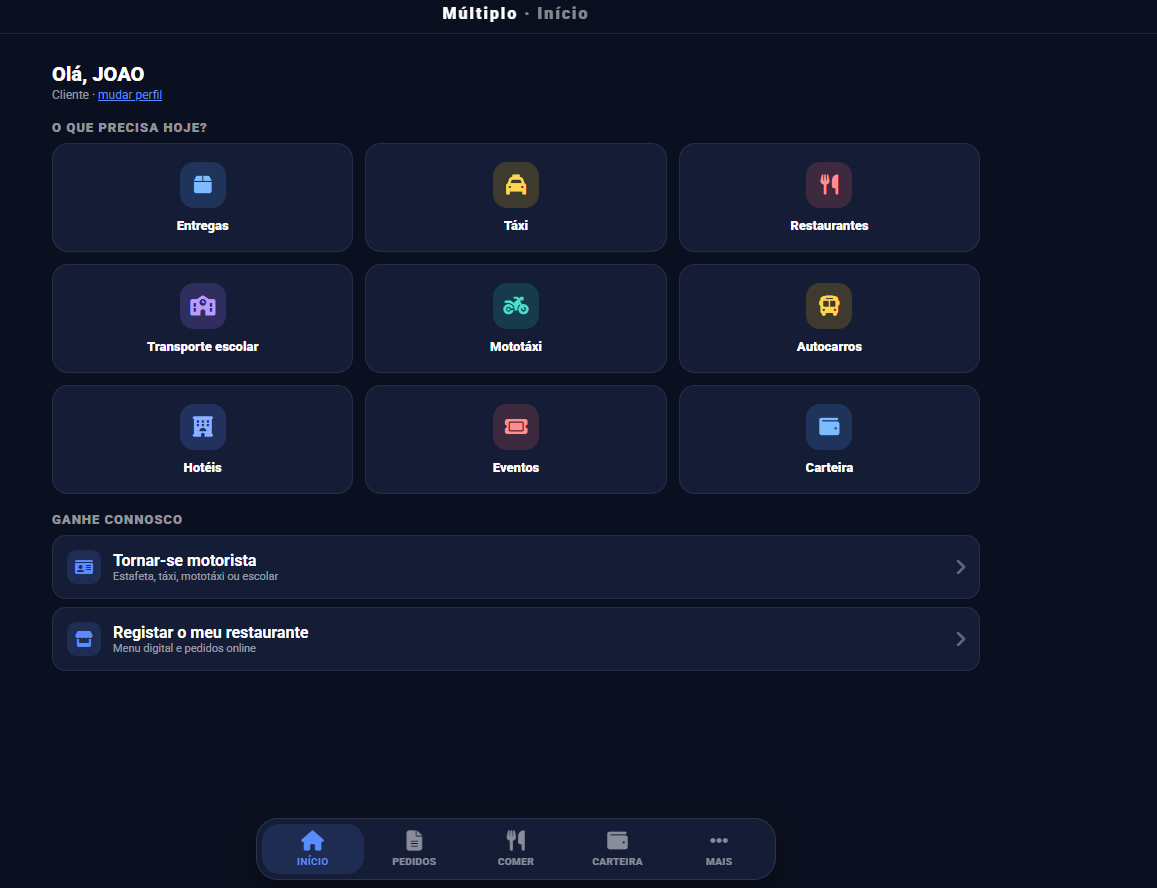Click the ID card icon beside Tornar-se motorista
1157x888 pixels.
pyautogui.click(x=84, y=567)
